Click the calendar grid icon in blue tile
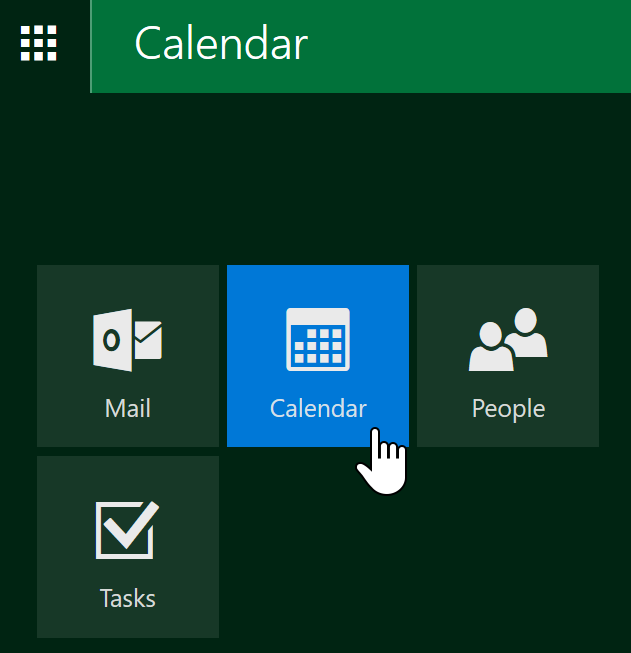Image resolution: width=631 pixels, height=653 pixels. (x=318, y=340)
